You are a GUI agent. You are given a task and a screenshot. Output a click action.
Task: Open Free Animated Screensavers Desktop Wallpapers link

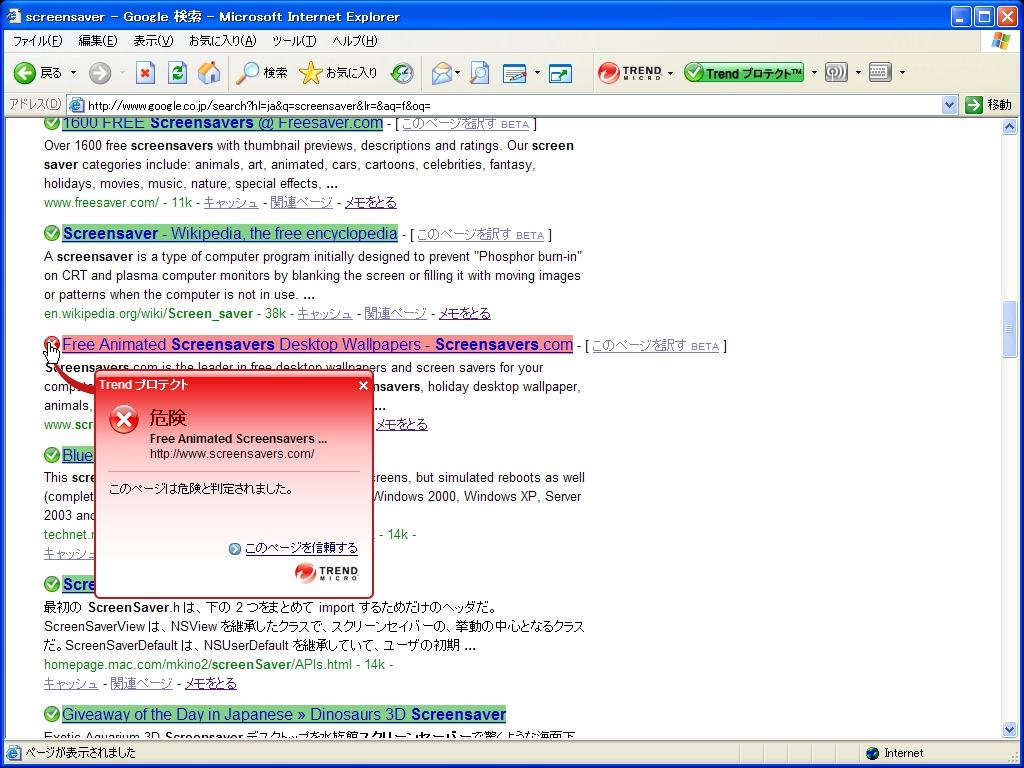point(317,344)
